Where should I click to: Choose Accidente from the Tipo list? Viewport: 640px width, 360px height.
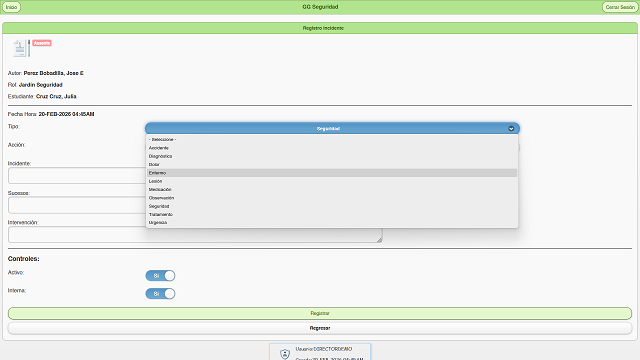pyautogui.click(x=332, y=148)
